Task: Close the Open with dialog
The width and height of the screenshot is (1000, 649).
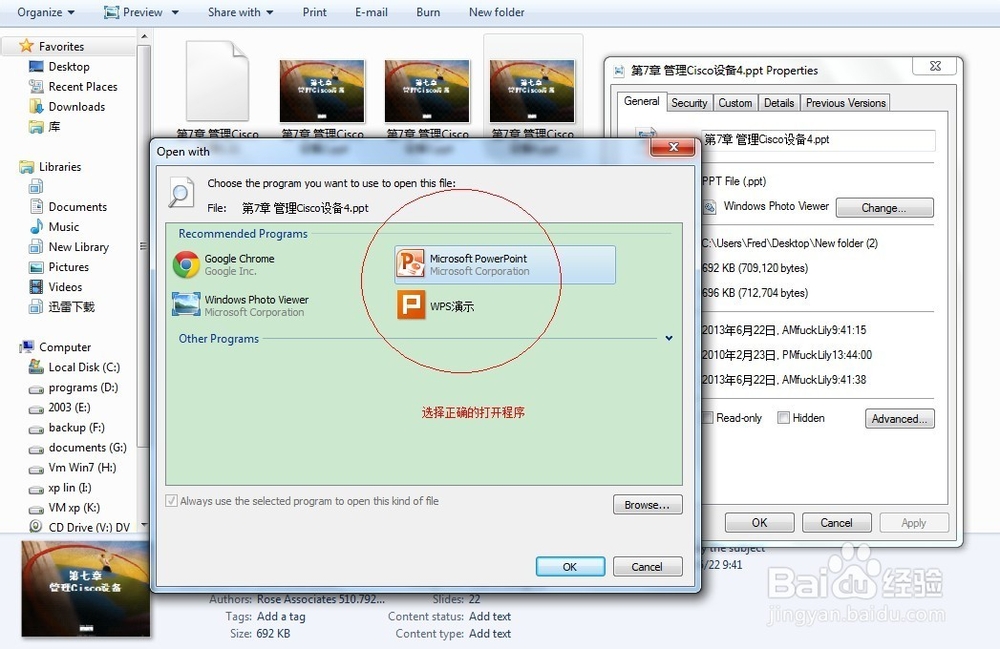Action: point(673,147)
